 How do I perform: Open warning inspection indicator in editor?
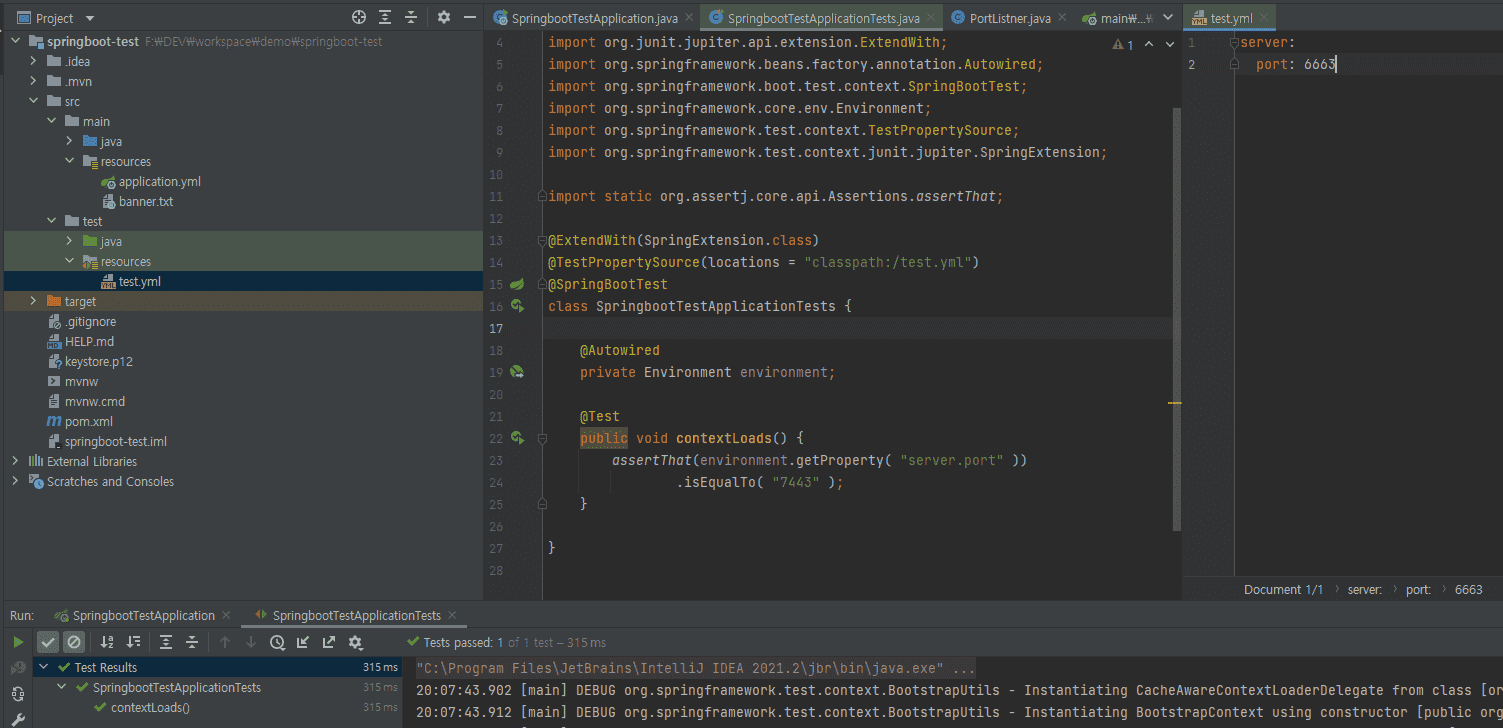click(x=1122, y=45)
